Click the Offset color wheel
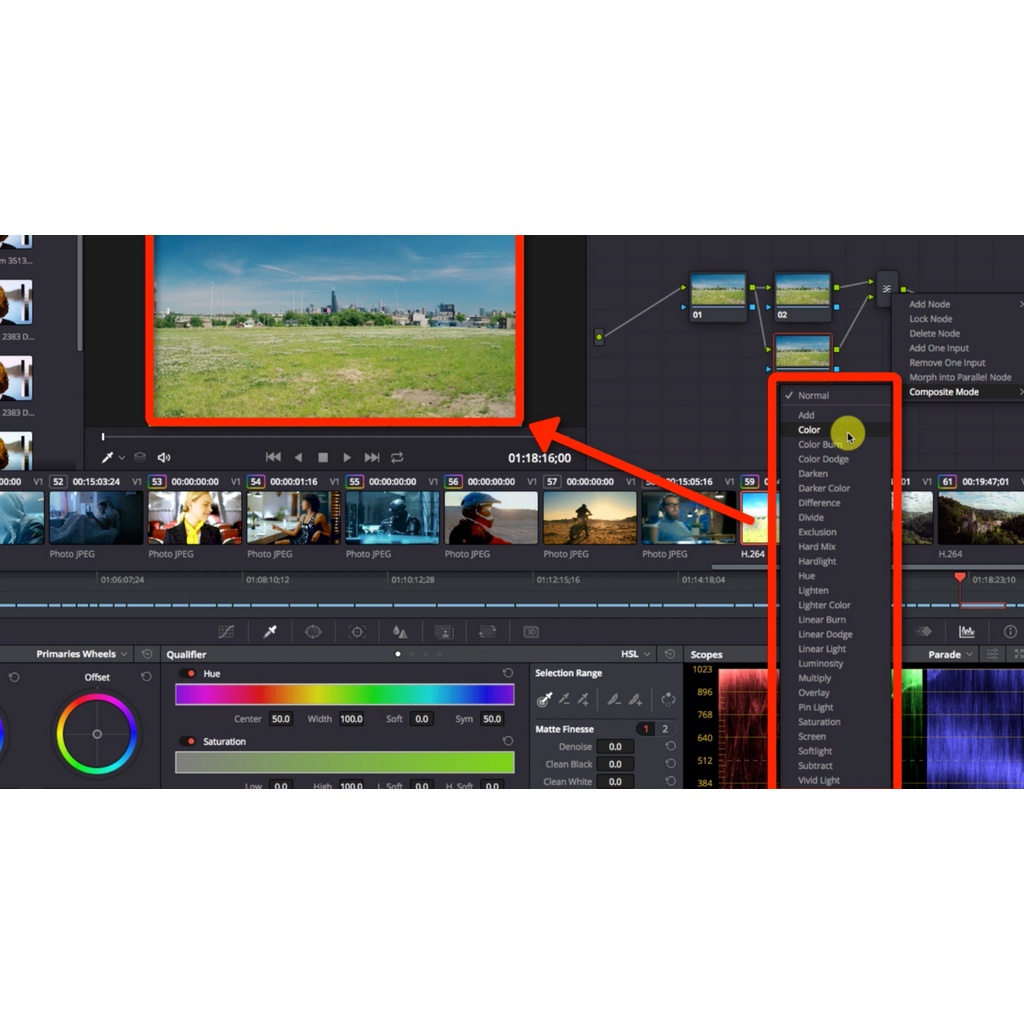Screen dimensions: 1024x1024 tap(97, 734)
